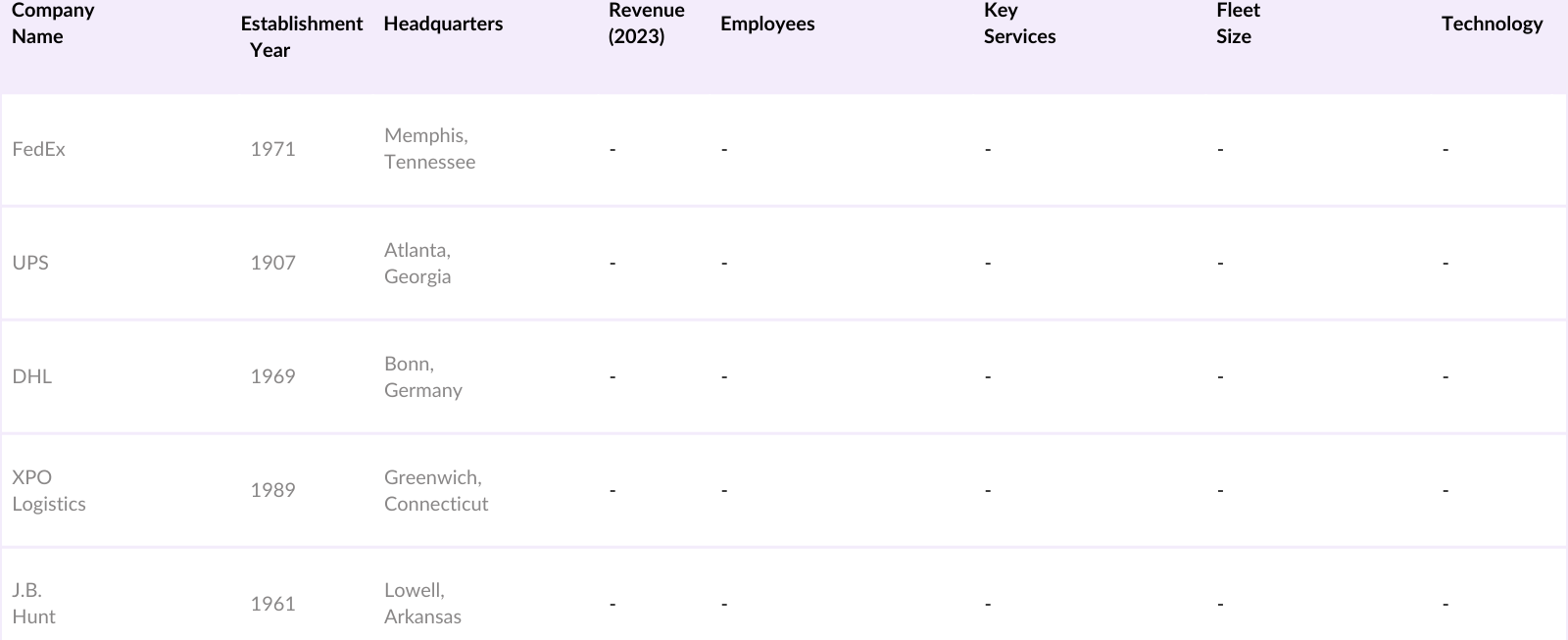Click the Technology column header
The width and height of the screenshot is (1568, 640).
point(1492,24)
